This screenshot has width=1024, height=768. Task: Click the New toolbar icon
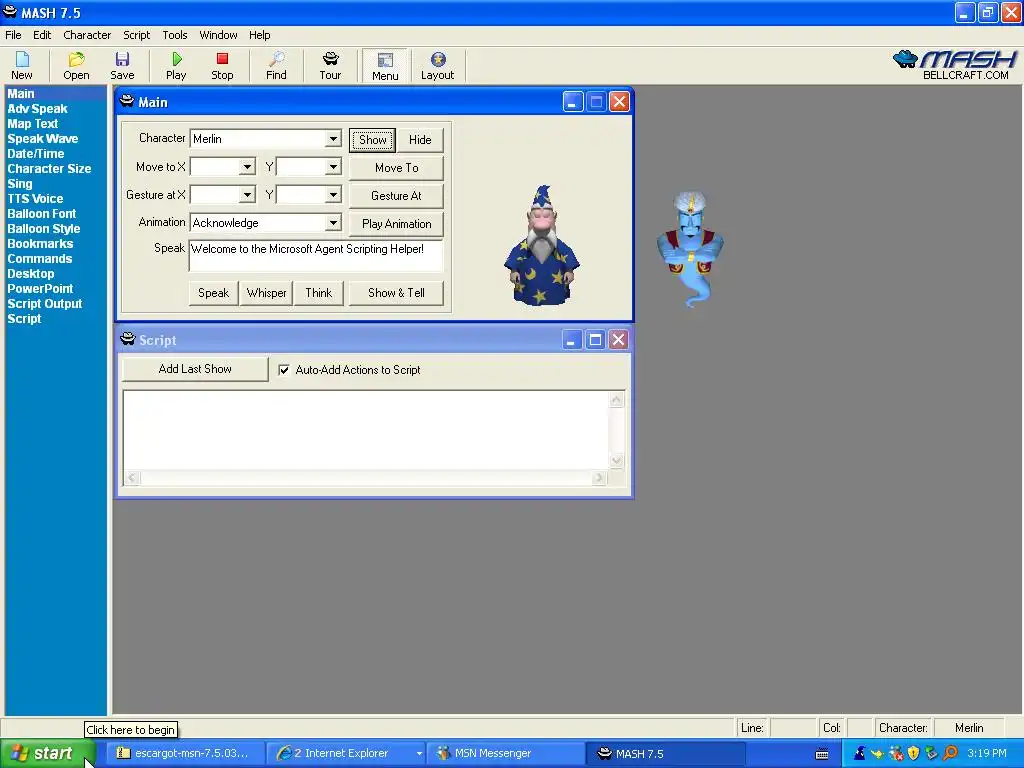click(x=22, y=66)
